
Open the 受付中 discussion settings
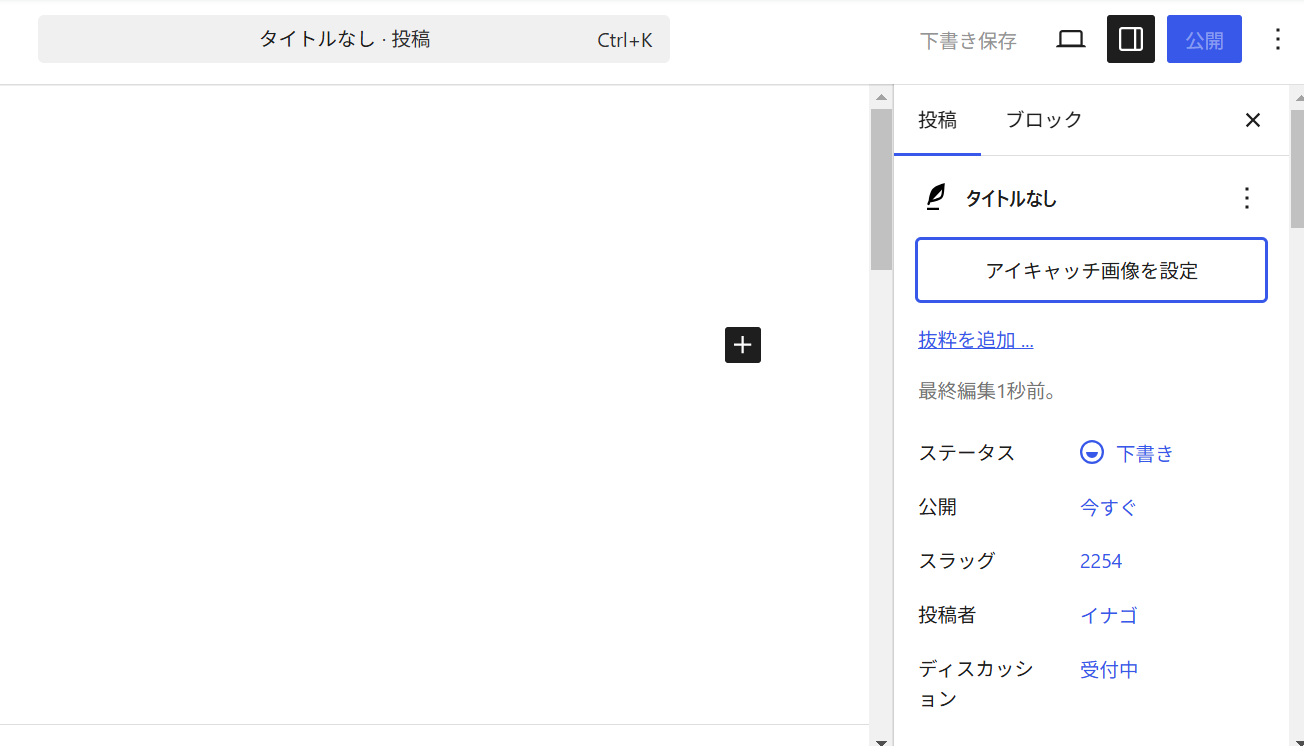[1109, 669]
